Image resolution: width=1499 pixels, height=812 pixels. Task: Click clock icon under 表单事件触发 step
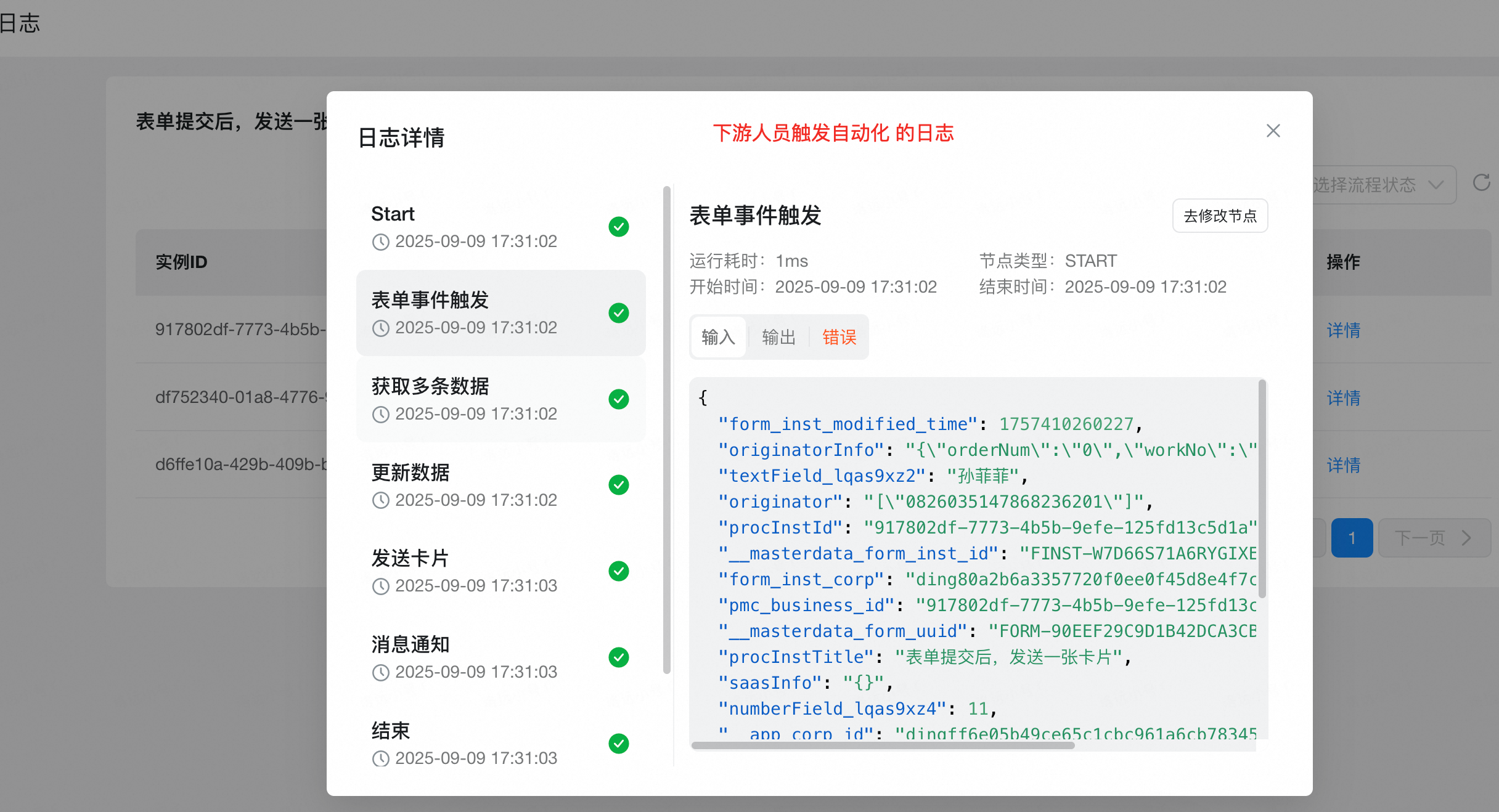point(380,328)
